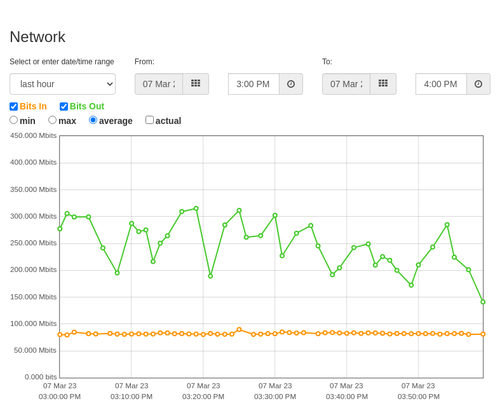This screenshot has height=403, width=500.
Task: Click the 'Bits In' orange label
Action: coord(33,106)
